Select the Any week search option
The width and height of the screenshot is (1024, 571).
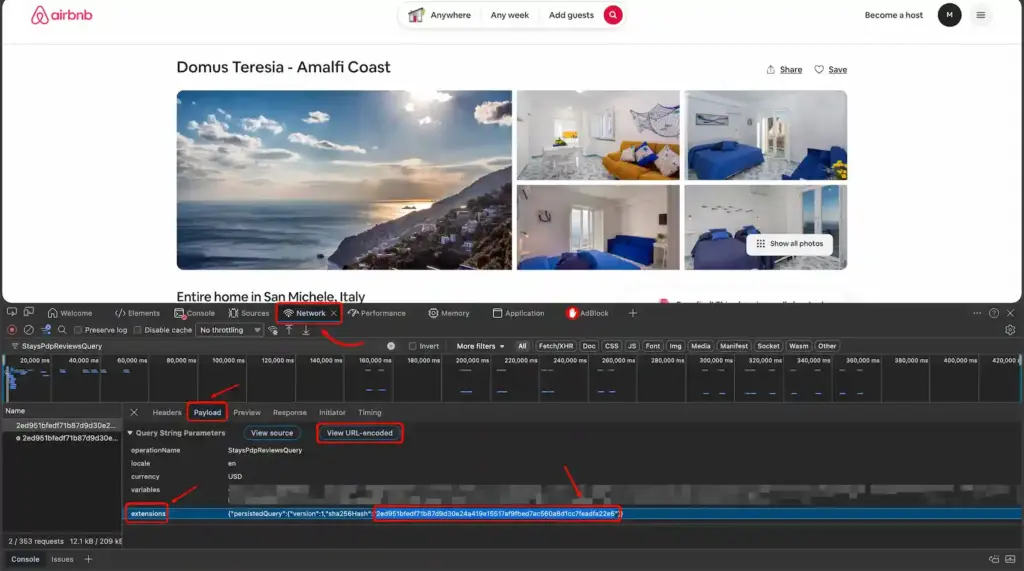tap(509, 15)
